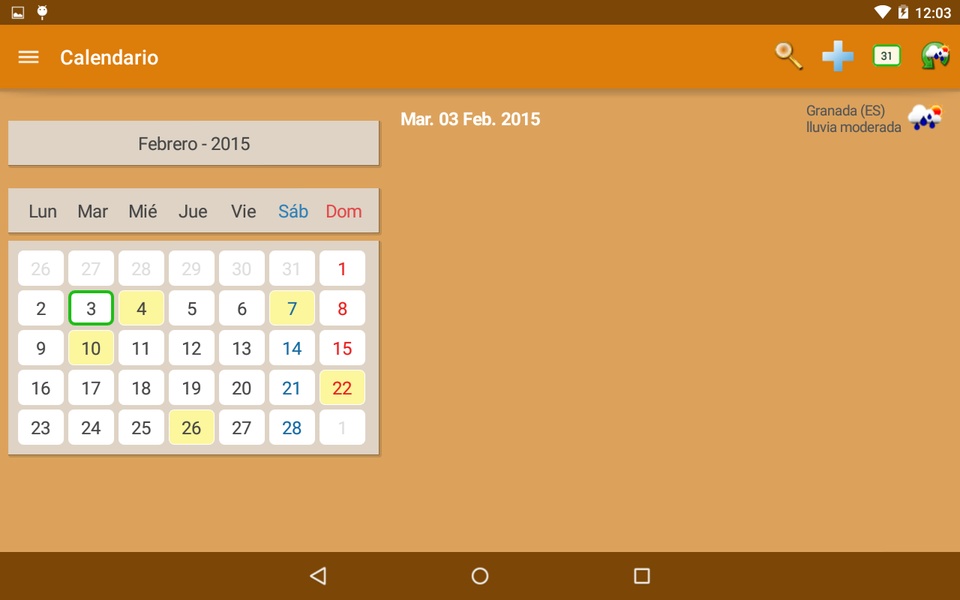The height and width of the screenshot is (600, 960).
Task: Select day 24 in the calendar
Action: click(91, 427)
